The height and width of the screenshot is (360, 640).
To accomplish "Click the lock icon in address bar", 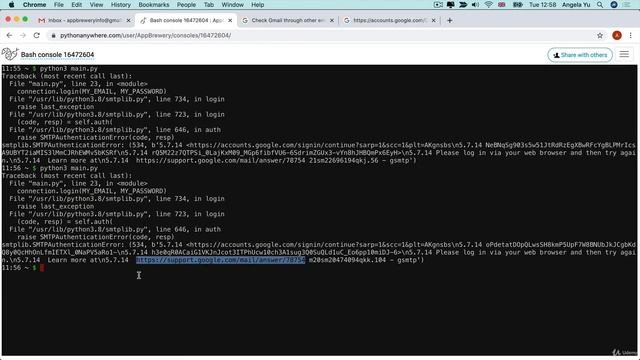I will (x=53, y=36).
